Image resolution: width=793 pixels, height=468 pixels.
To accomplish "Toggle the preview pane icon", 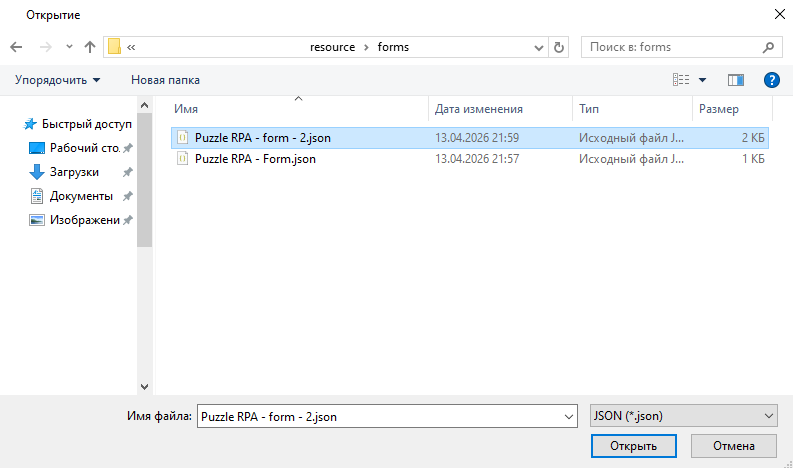I will 736,80.
